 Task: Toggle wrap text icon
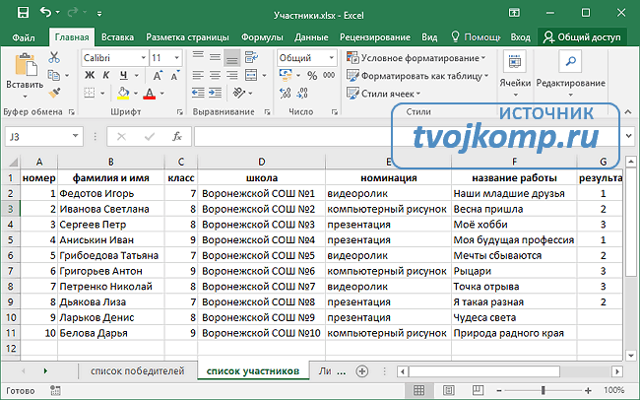[x=251, y=57]
